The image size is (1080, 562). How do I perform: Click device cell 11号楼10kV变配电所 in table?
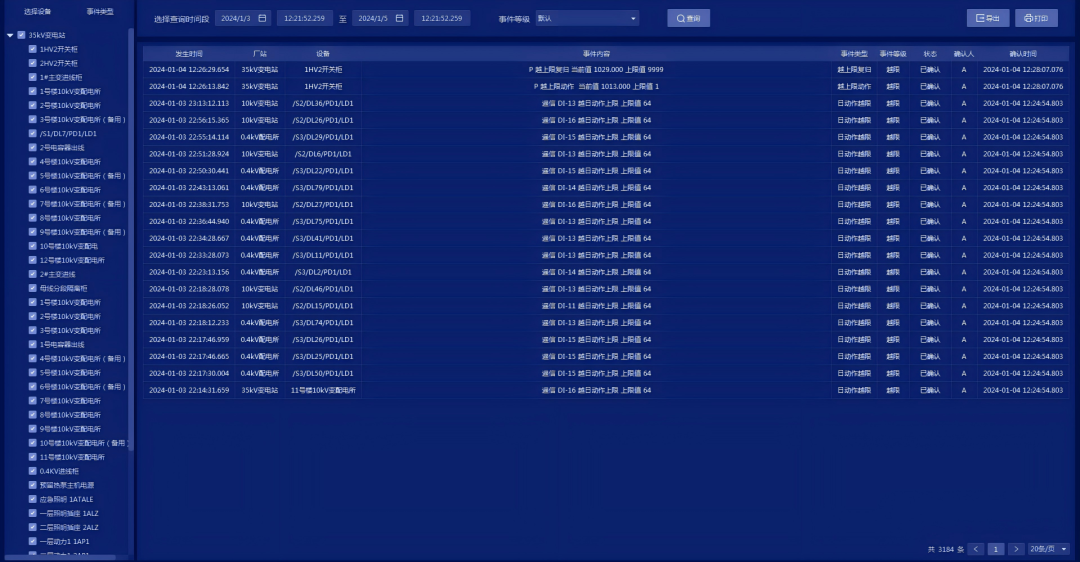tap(323, 390)
